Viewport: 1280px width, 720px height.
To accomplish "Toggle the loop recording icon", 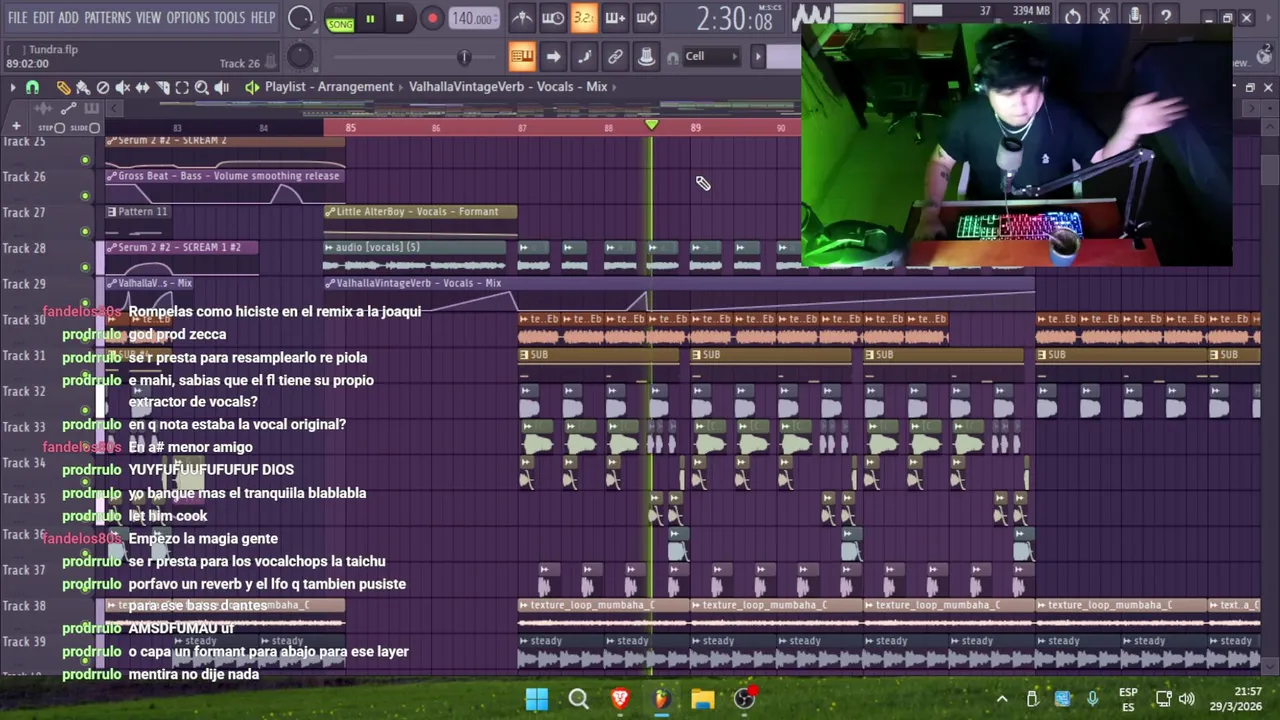I will pos(646,17).
